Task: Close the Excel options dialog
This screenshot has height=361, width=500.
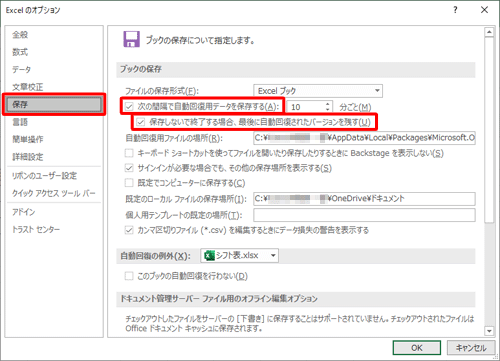Action: coord(484,10)
